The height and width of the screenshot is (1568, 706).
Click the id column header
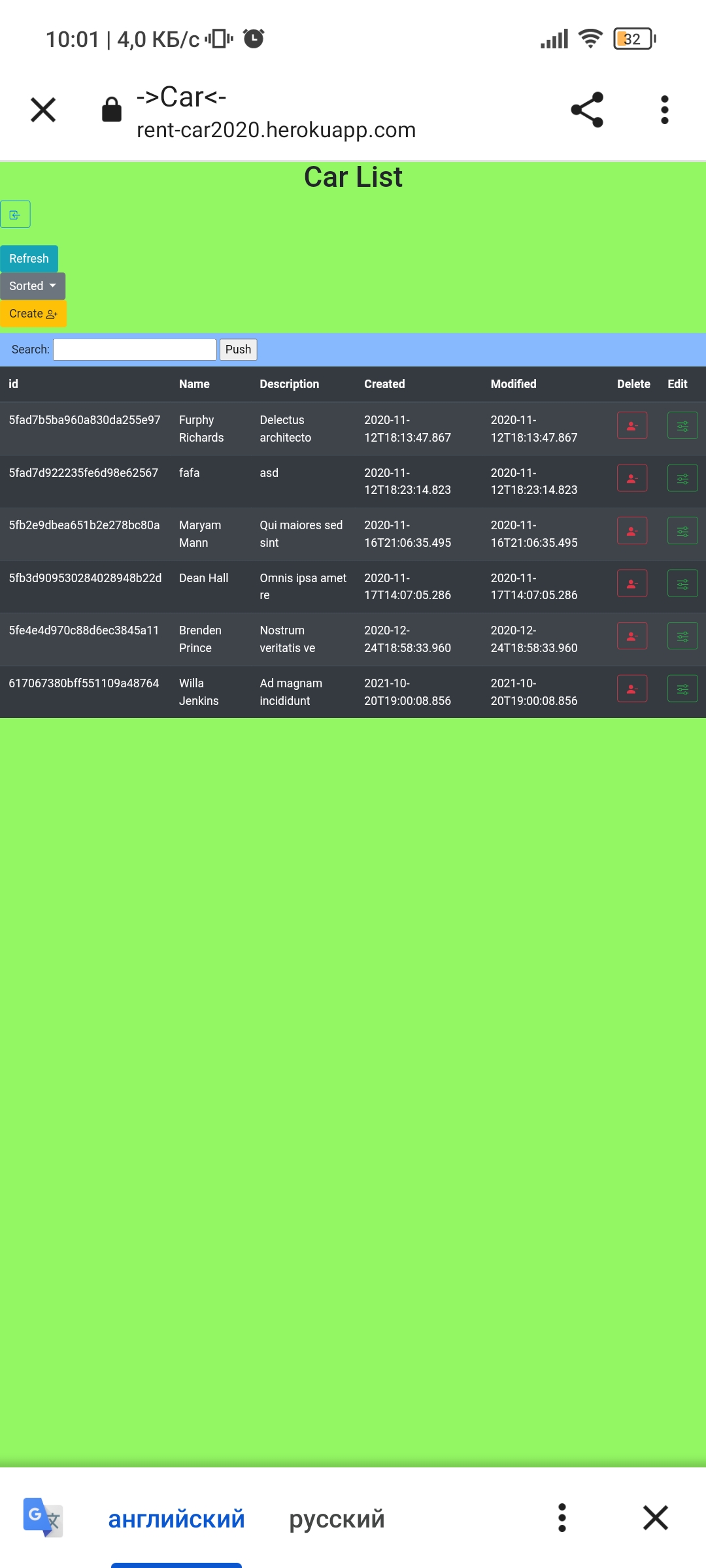13,384
